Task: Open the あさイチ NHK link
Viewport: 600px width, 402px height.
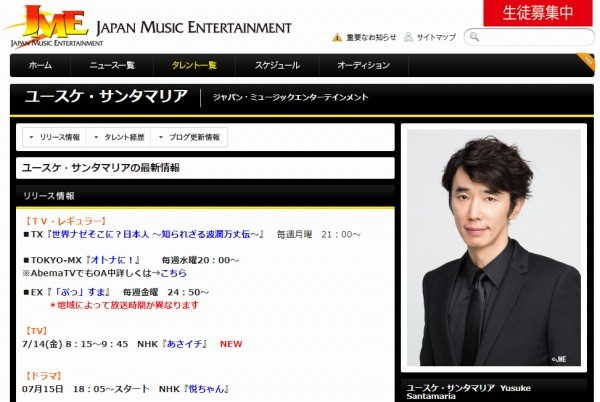Action: (184, 344)
